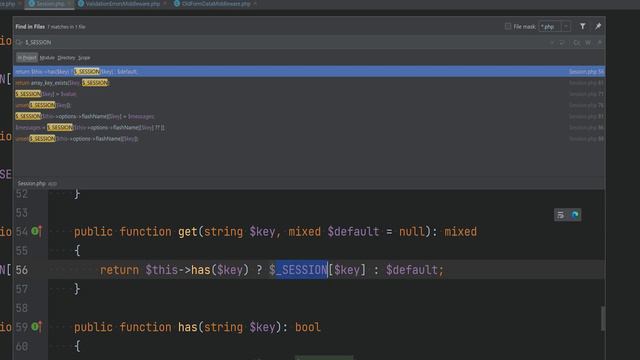Open the Edge browser preview icon

point(575,215)
